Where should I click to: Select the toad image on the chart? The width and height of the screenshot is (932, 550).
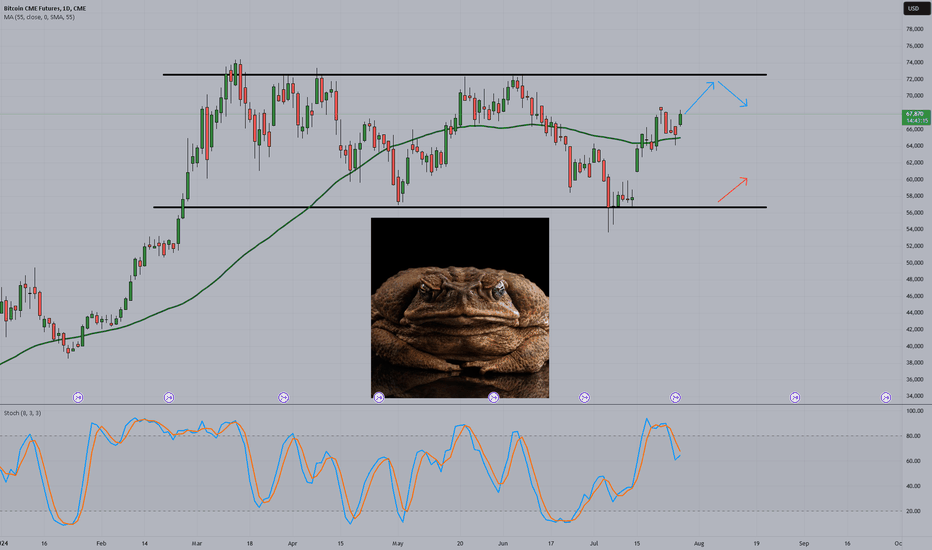[460, 307]
